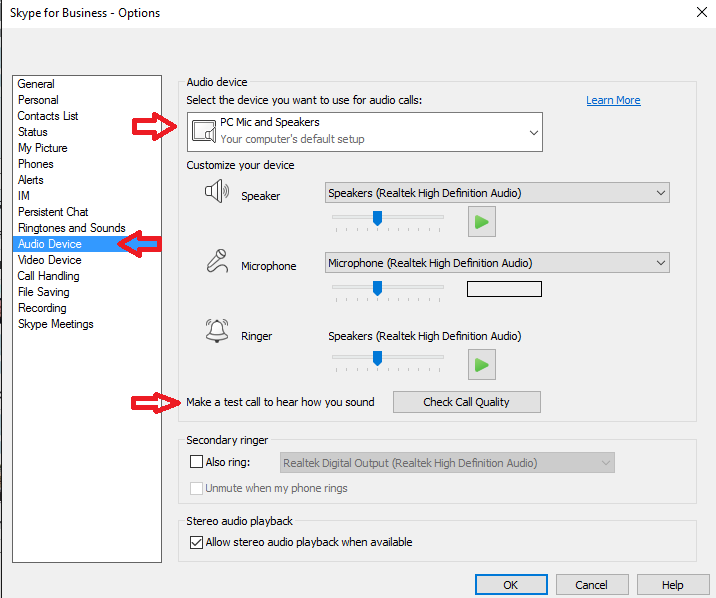This screenshot has width=716, height=598.
Task: Open the Learn More link
Action: coord(613,100)
